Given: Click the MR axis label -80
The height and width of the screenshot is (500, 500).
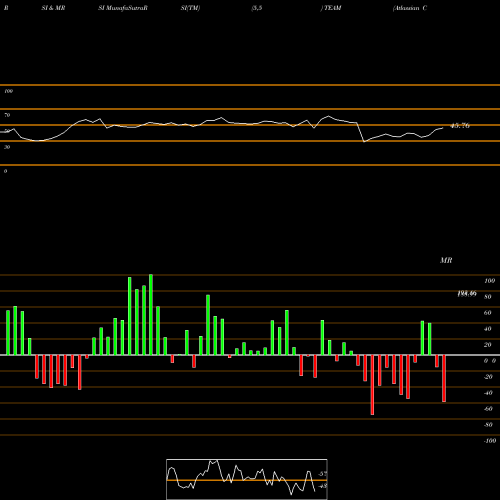Looking at the screenshot, I should click(488, 425).
